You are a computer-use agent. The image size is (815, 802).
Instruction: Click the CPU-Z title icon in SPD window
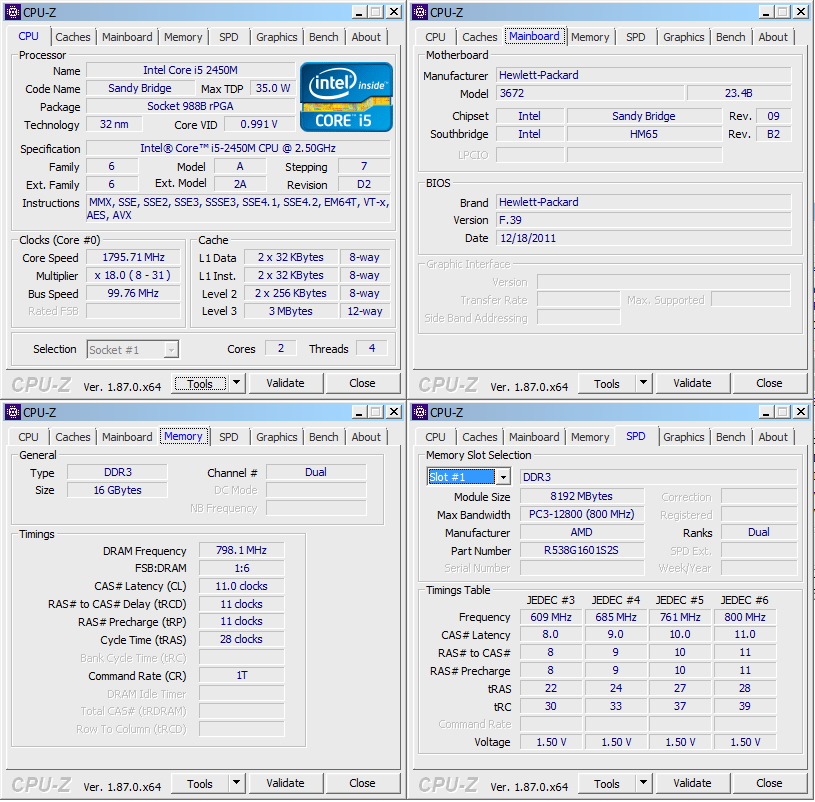pyautogui.click(x=419, y=412)
